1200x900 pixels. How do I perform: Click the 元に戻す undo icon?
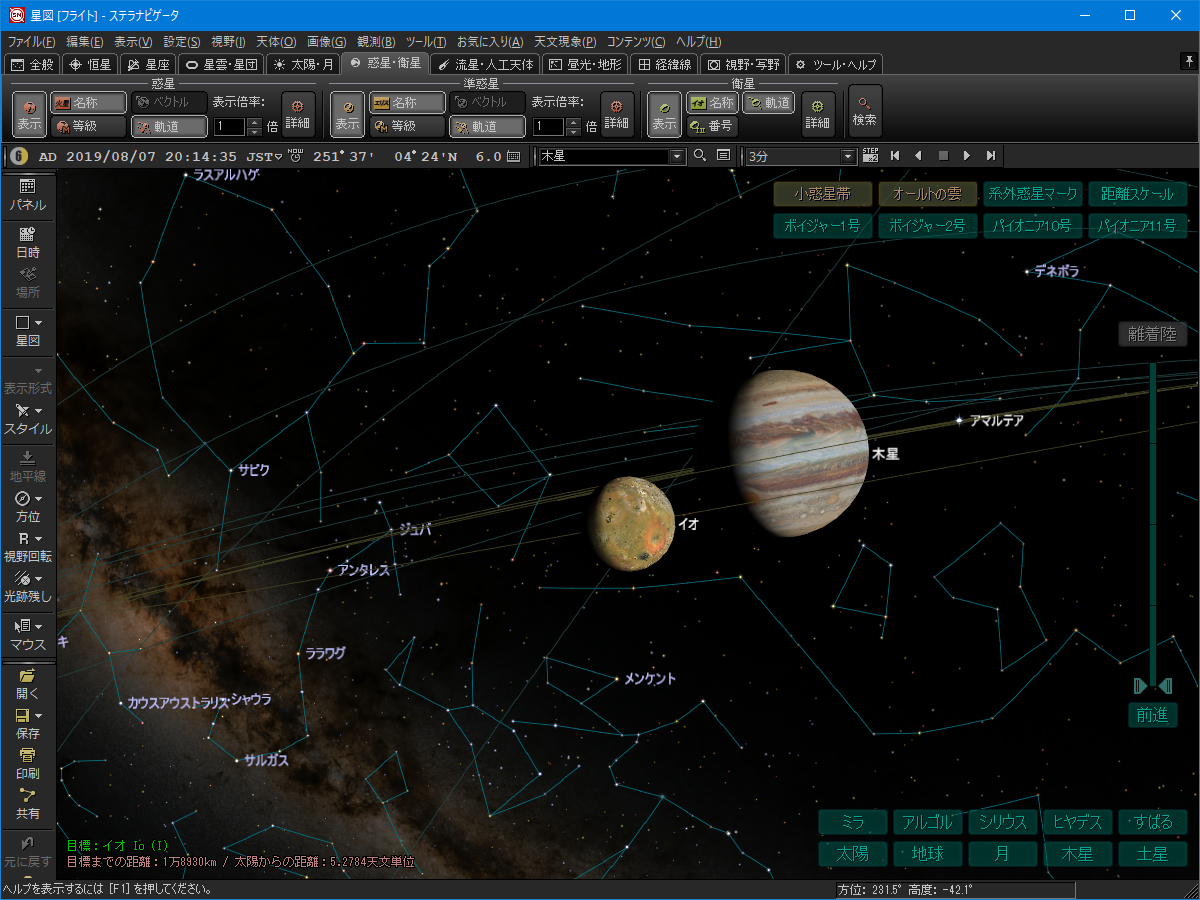coord(27,850)
